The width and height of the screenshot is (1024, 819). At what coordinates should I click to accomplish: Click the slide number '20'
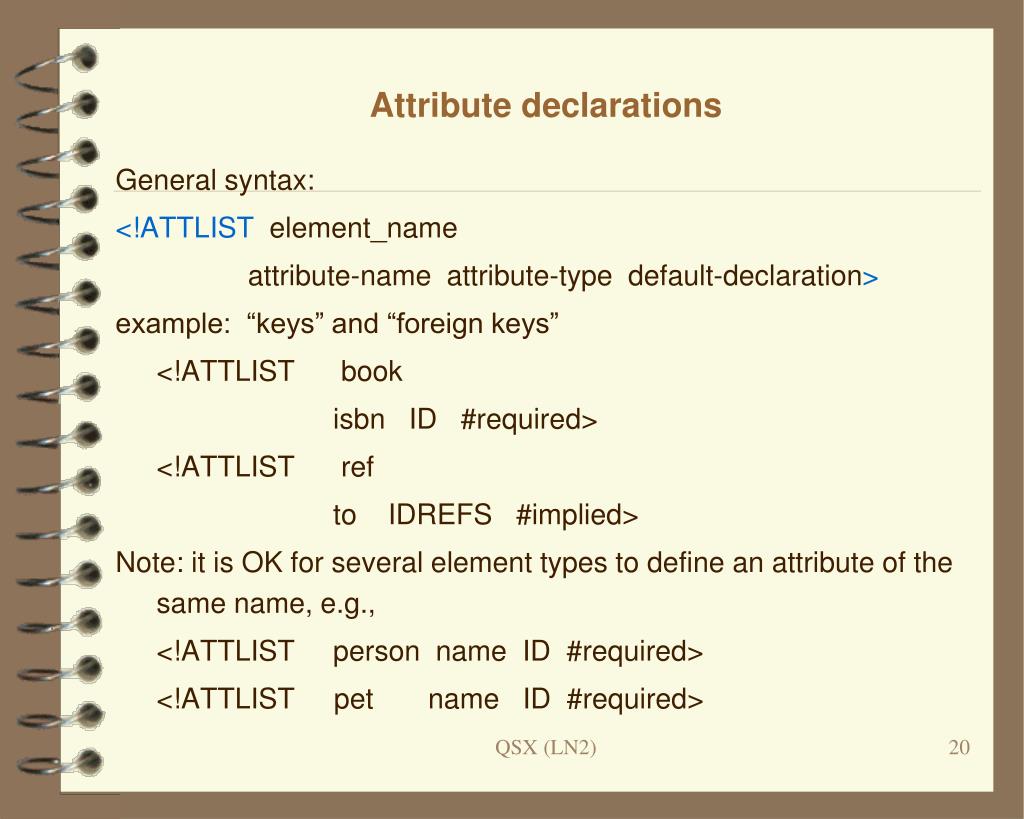click(x=959, y=747)
